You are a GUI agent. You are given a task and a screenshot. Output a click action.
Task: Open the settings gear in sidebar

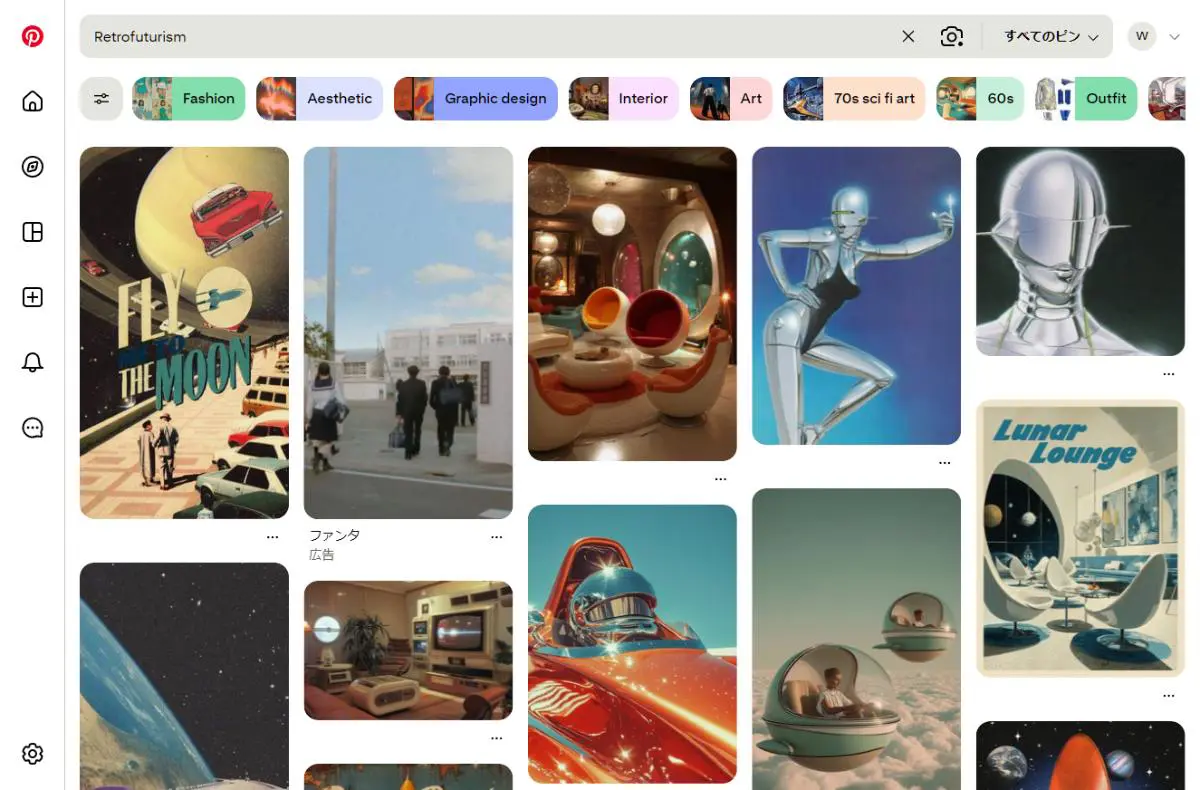coord(32,753)
